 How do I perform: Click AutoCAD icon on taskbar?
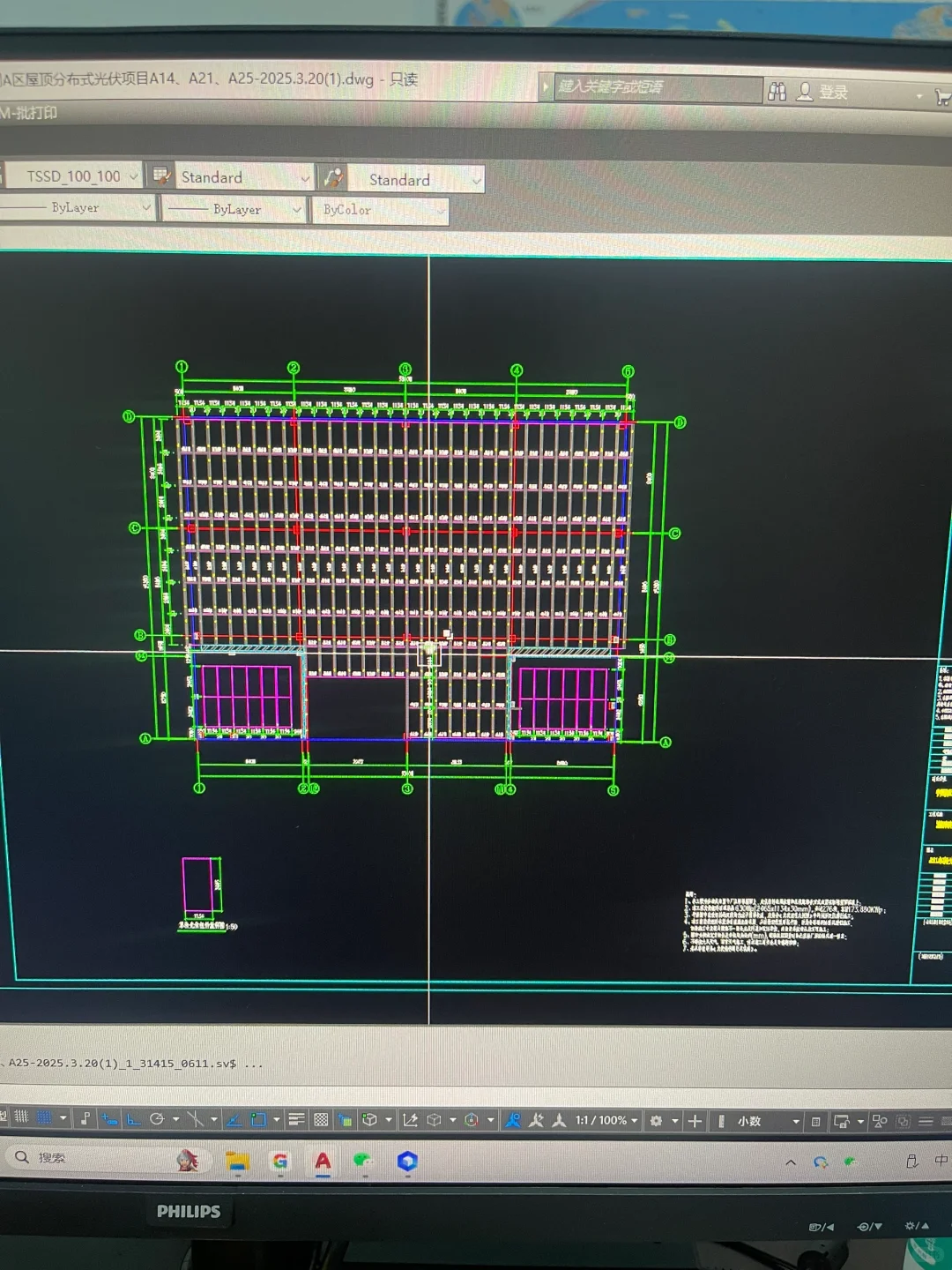[323, 1162]
